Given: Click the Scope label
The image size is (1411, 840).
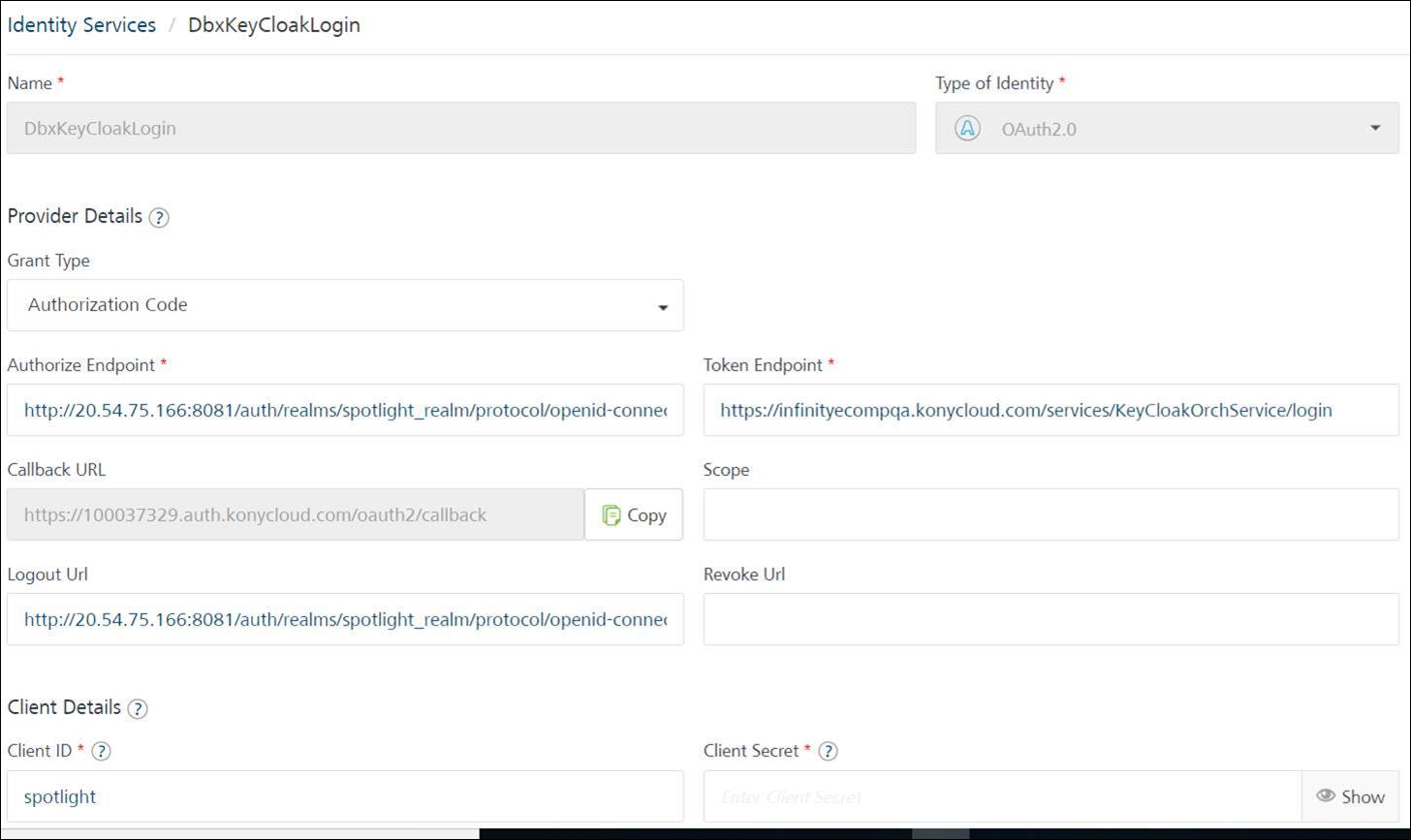Looking at the screenshot, I should click(x=726, y=470).
